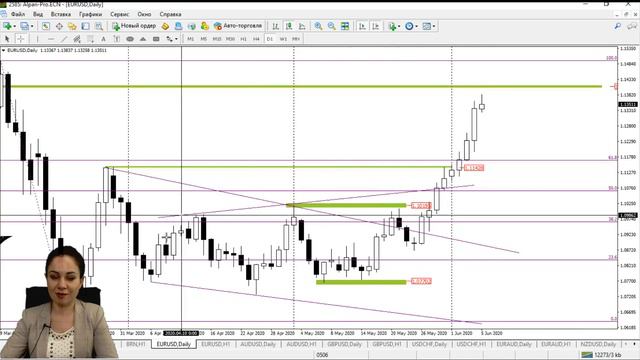Expand the profiles dropdown arrow

tap(32, 27)
